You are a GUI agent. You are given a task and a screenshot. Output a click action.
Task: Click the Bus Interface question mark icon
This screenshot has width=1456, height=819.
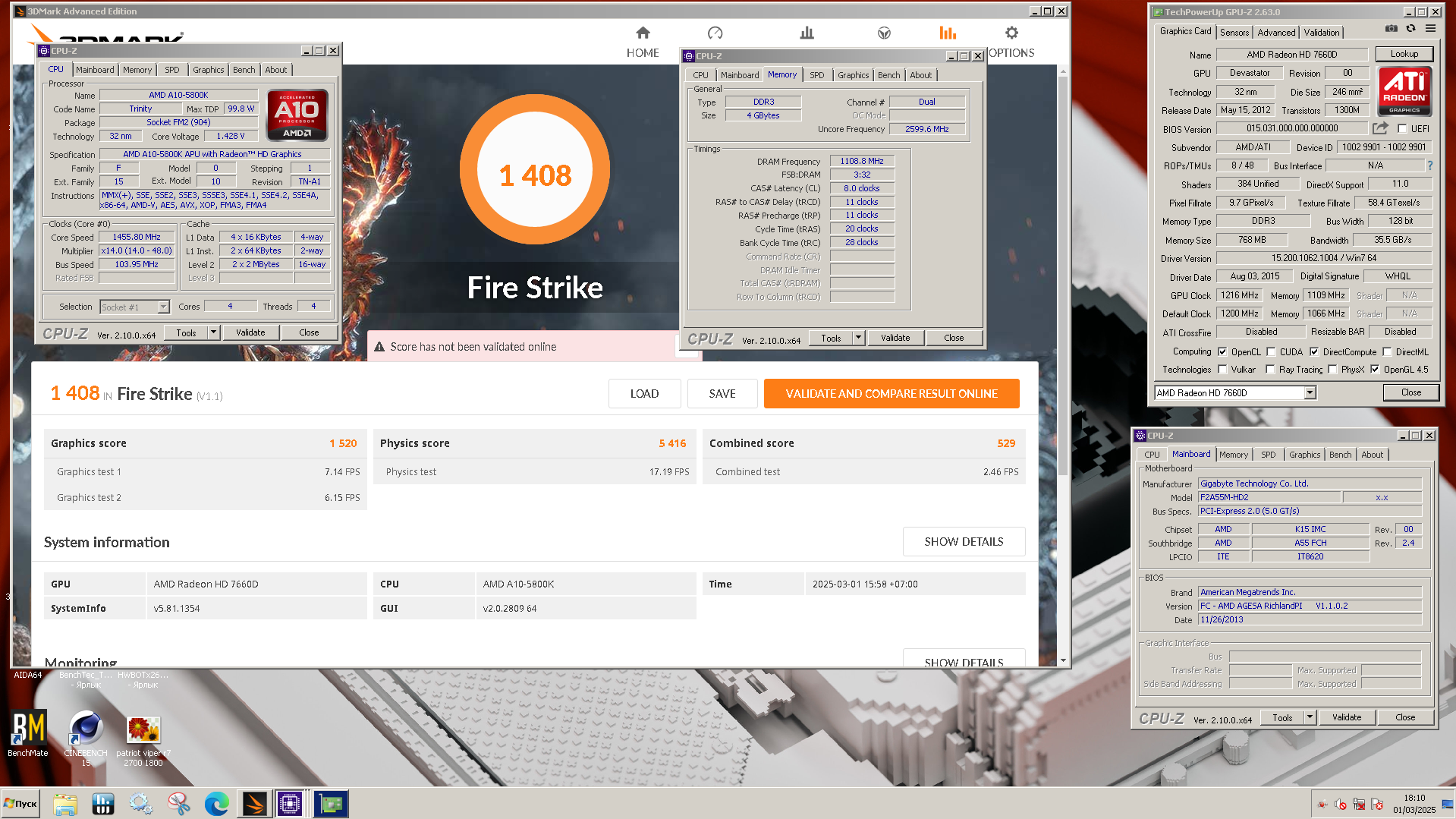point(1430,165)
